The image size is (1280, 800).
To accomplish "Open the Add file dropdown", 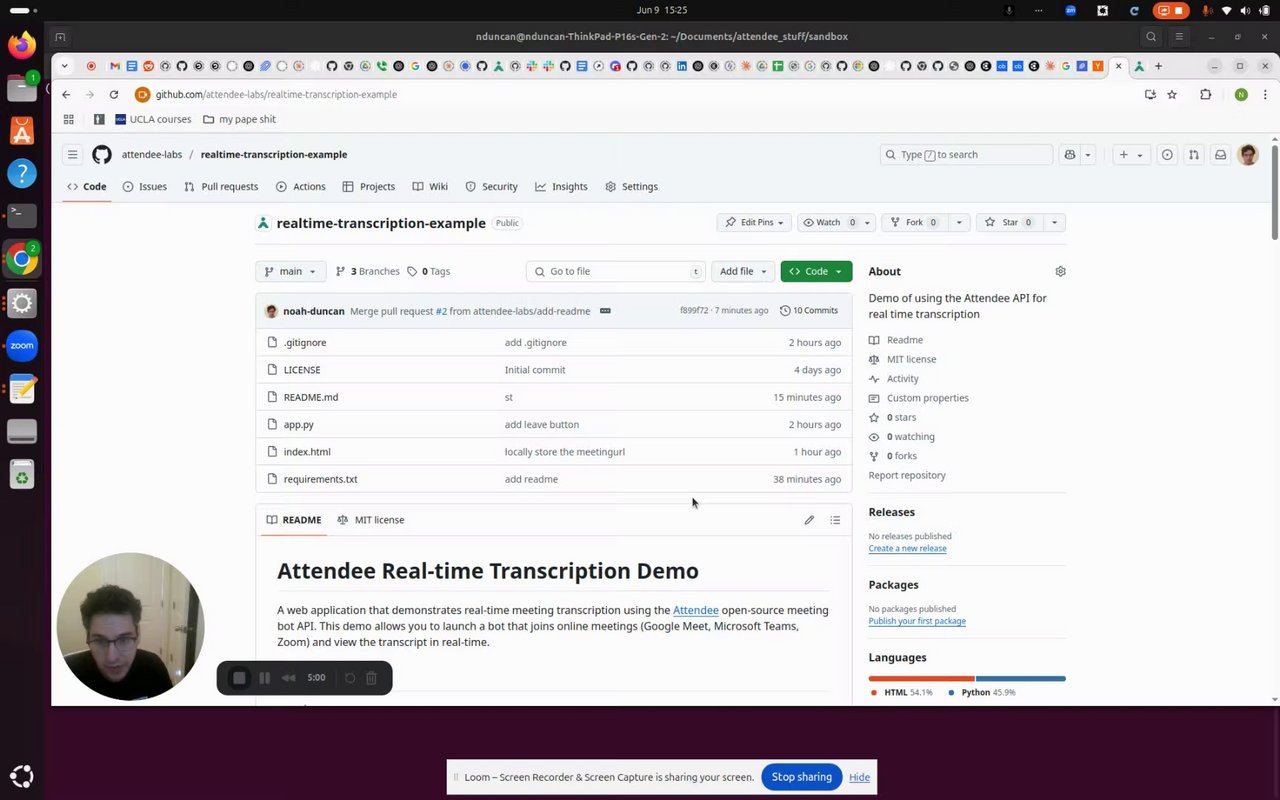I will pos(743,271).
